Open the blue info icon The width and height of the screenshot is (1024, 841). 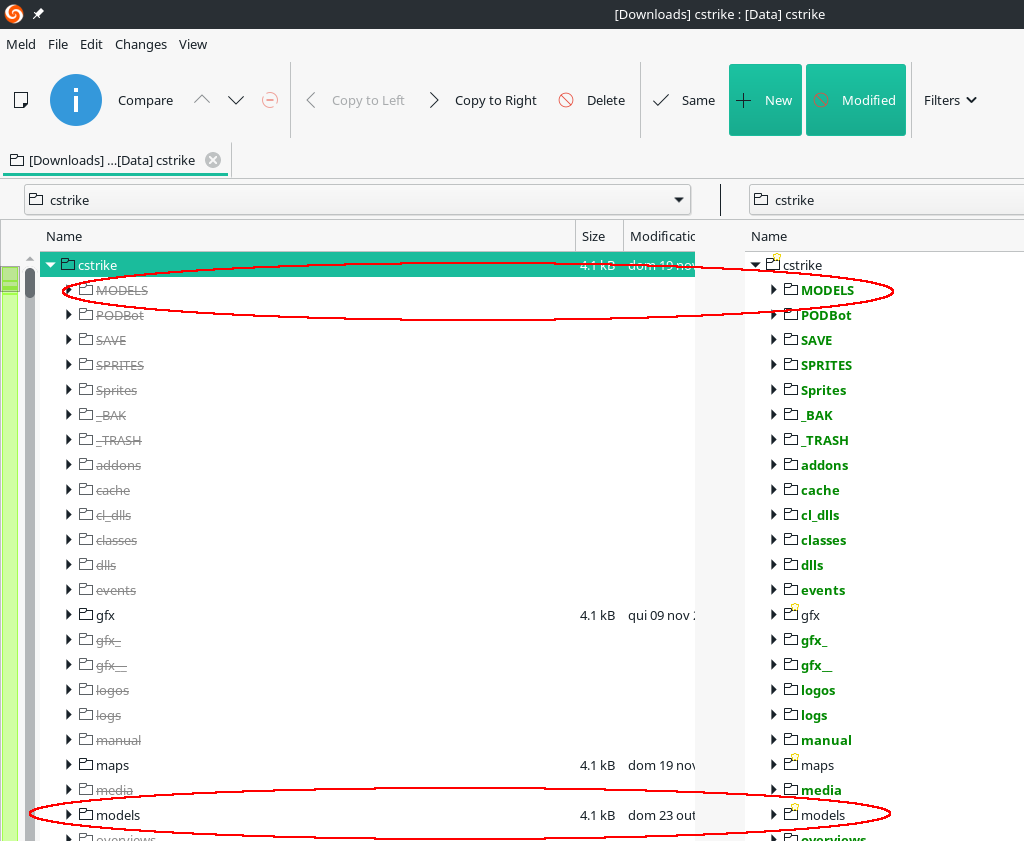click(76, 100)
